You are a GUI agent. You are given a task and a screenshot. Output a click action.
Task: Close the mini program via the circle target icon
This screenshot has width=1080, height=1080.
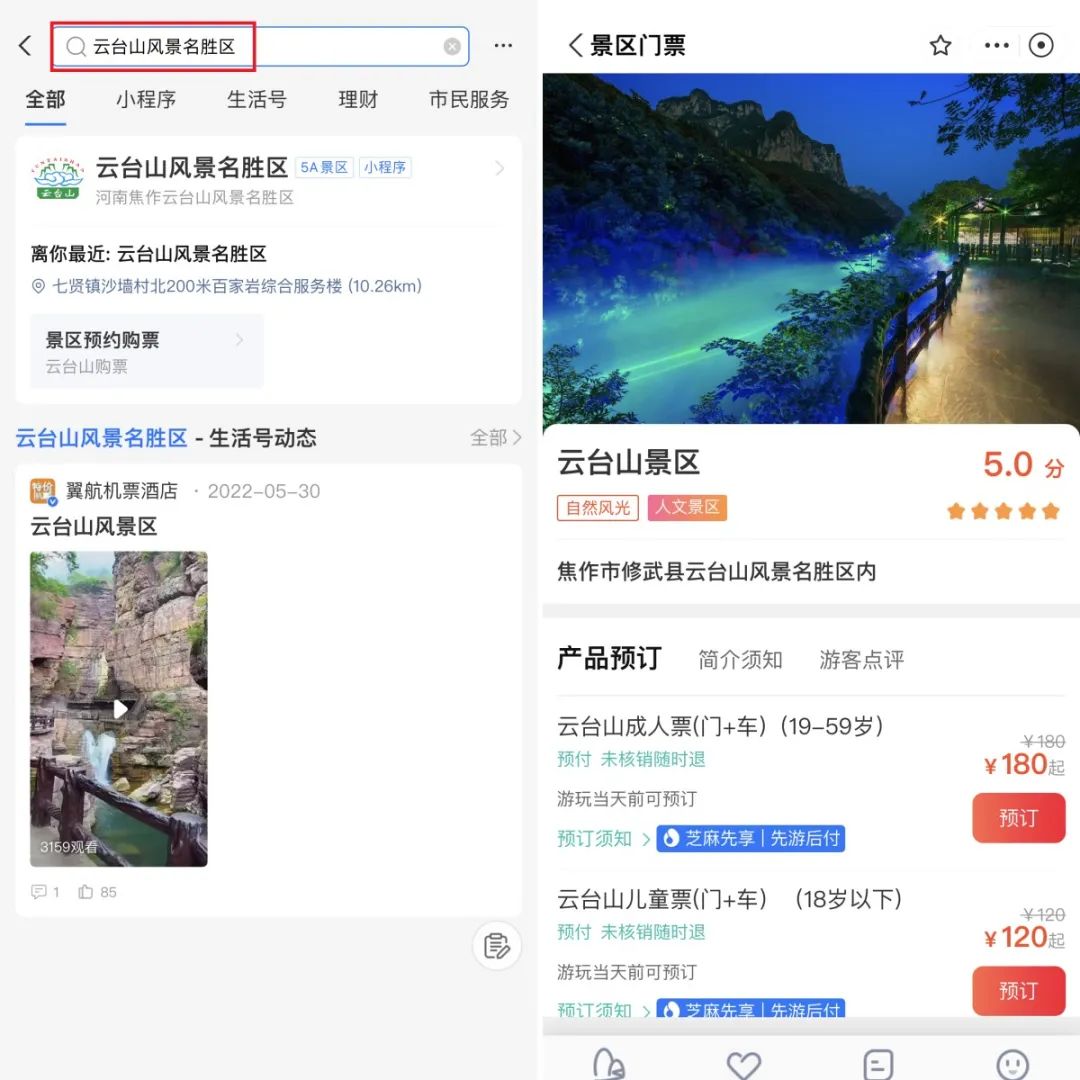tap(1041, 46)
